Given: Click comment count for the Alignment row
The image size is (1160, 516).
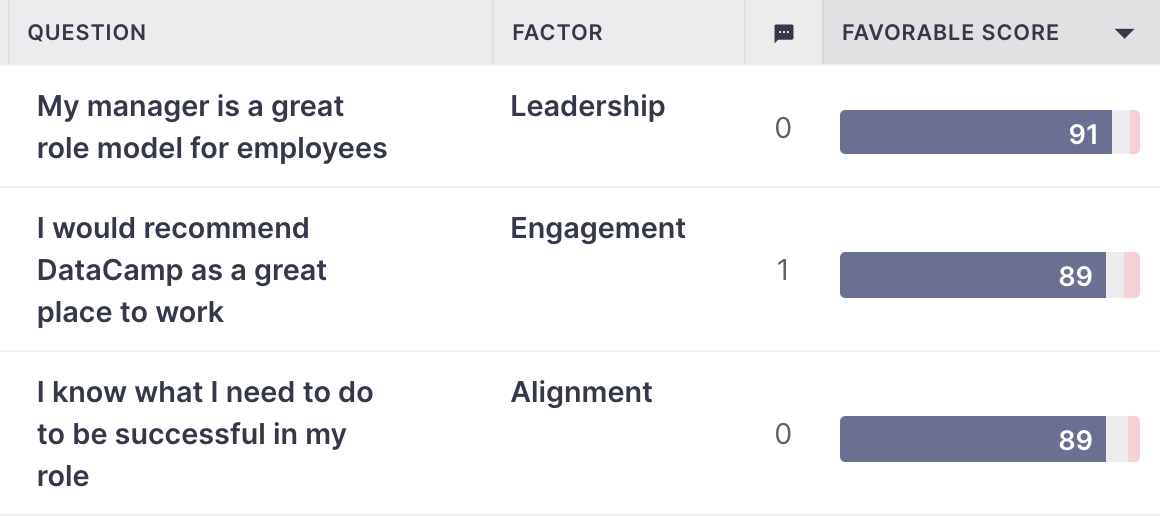Looking at the screenshot, I should point(783,435).
